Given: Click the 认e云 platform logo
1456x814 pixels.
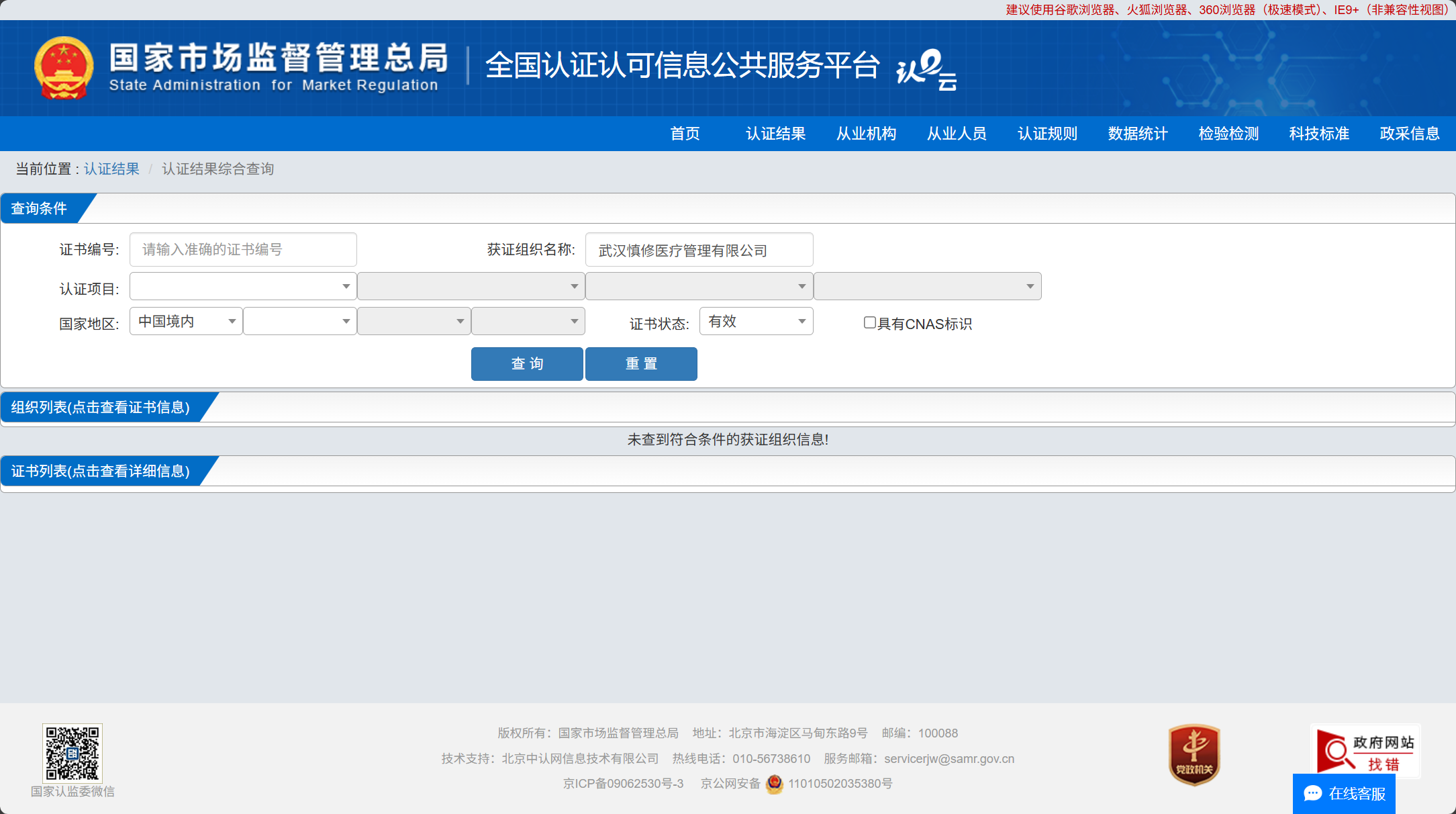Looking at the screenshot, I should point(926,69).
